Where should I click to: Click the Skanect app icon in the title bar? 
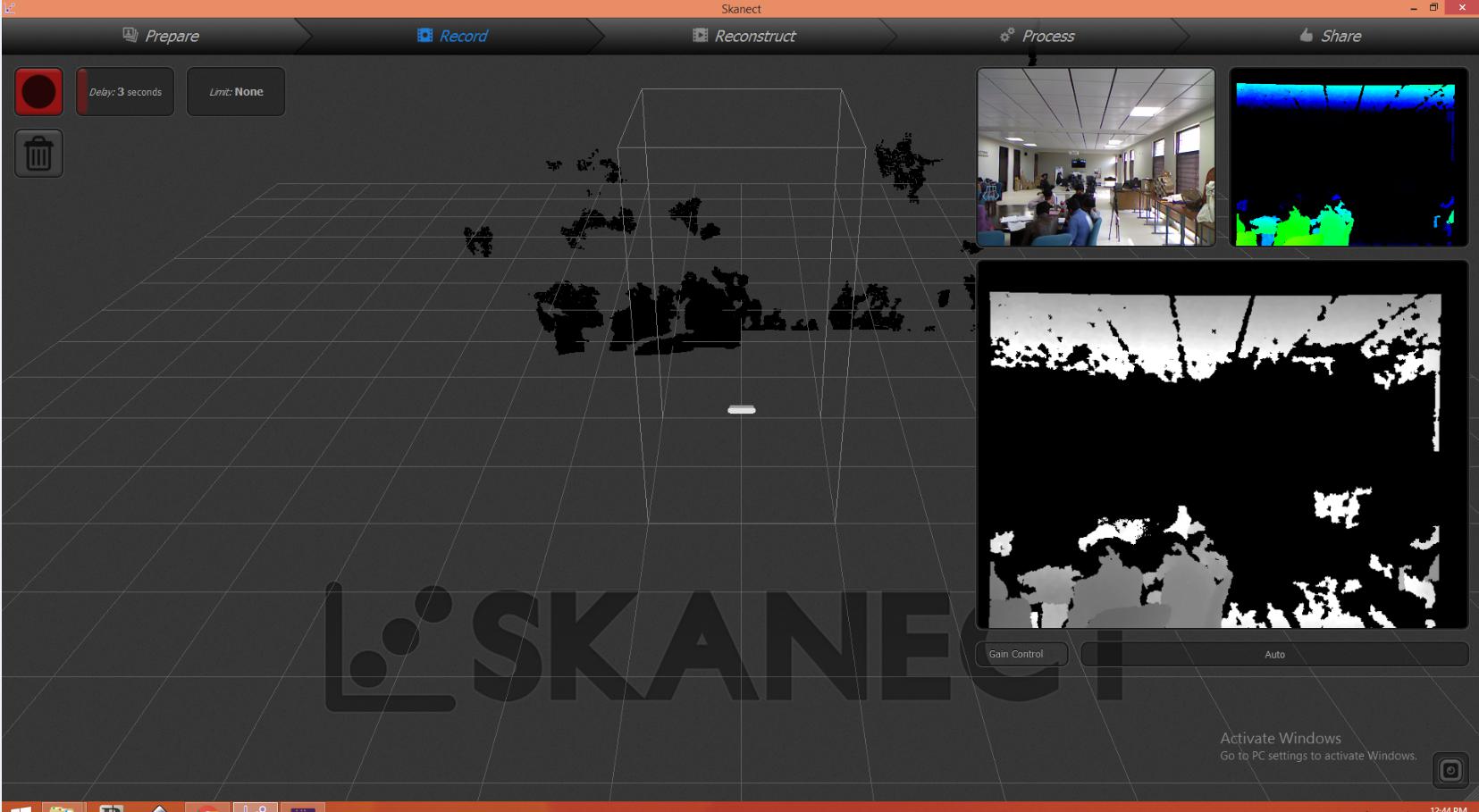point(9,8)
